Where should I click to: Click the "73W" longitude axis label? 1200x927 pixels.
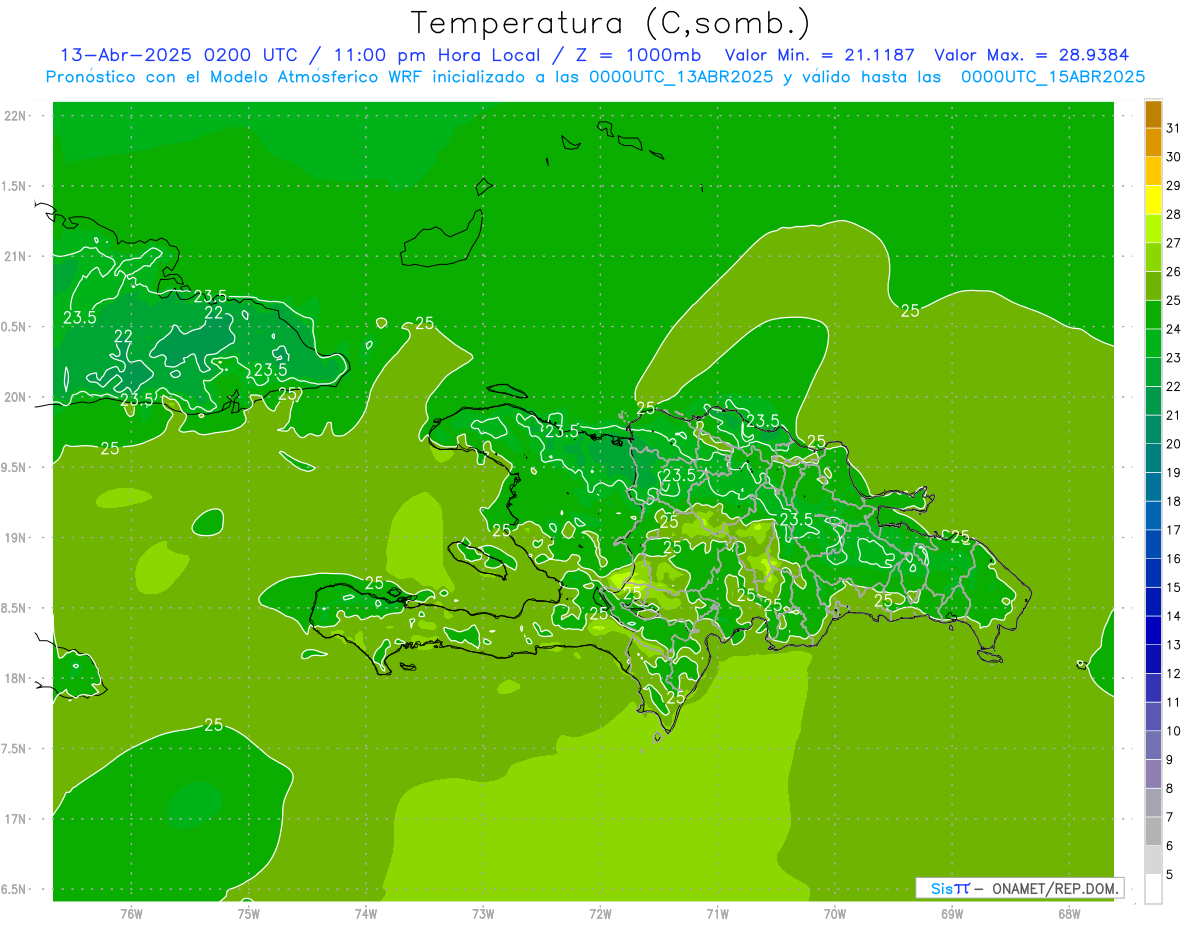(x=483, y=913)
